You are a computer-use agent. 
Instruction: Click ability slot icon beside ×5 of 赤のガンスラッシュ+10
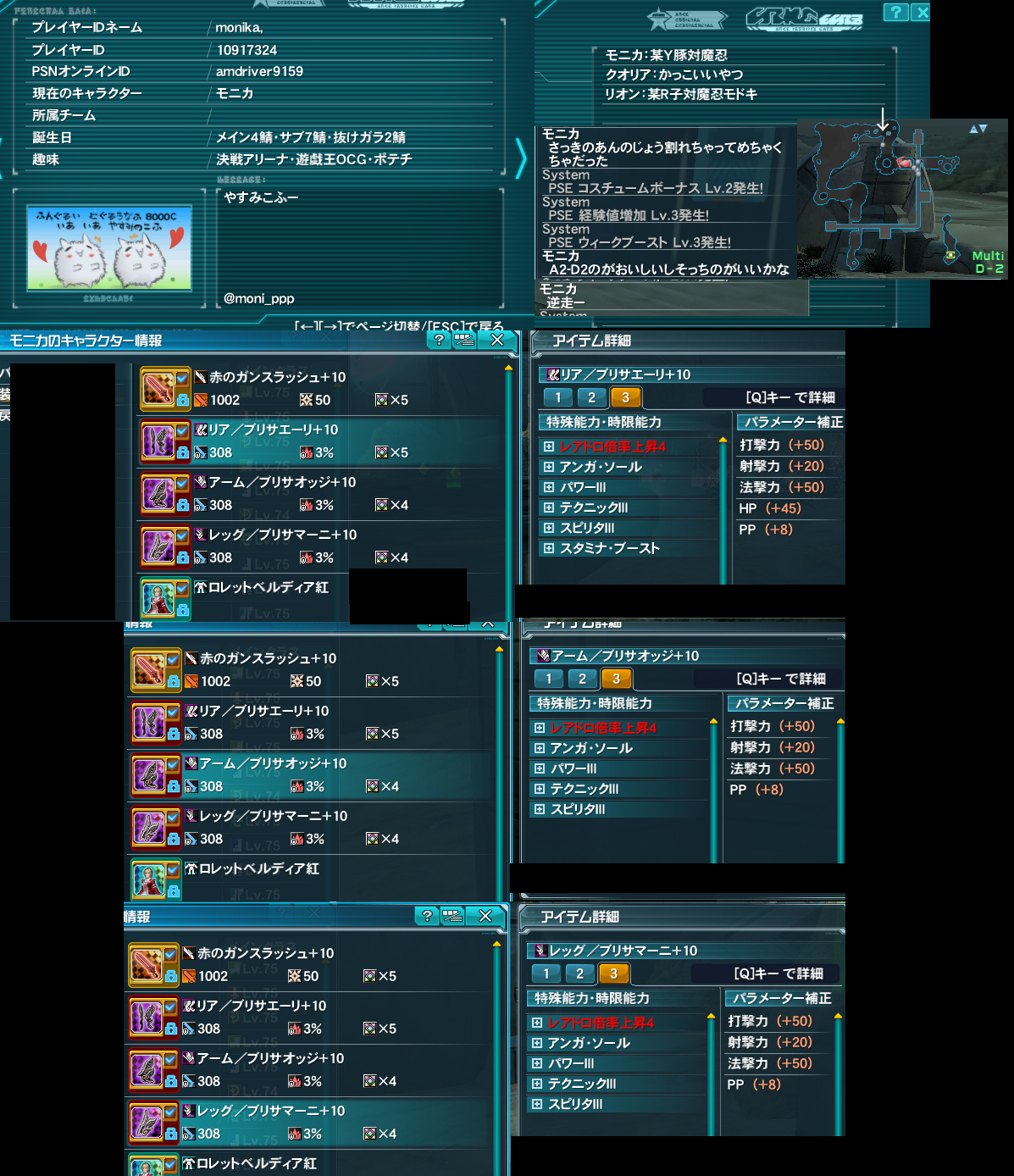point(382,400)
